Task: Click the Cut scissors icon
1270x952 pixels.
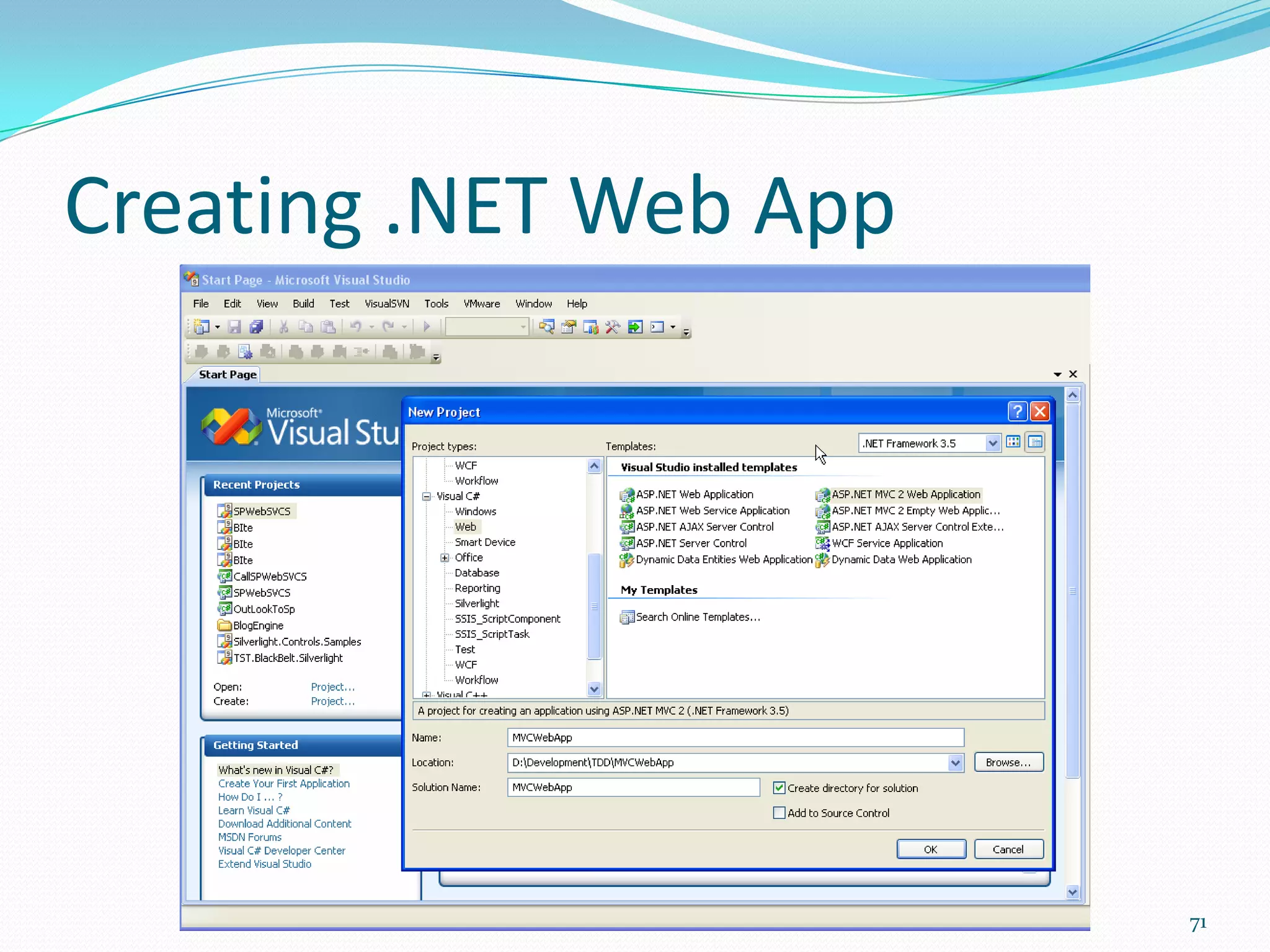Action: coord(284,327)
